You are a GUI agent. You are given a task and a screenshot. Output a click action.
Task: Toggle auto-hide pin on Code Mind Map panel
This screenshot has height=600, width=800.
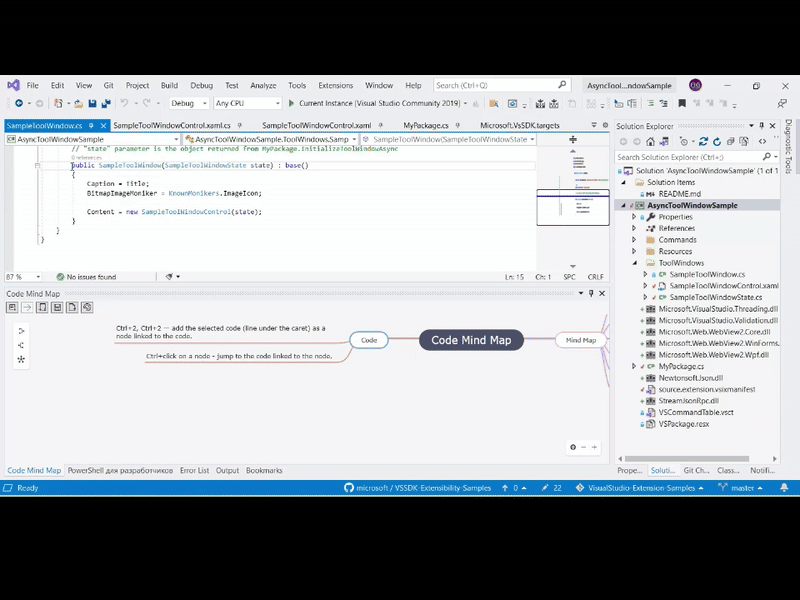(x=591, y=293)
